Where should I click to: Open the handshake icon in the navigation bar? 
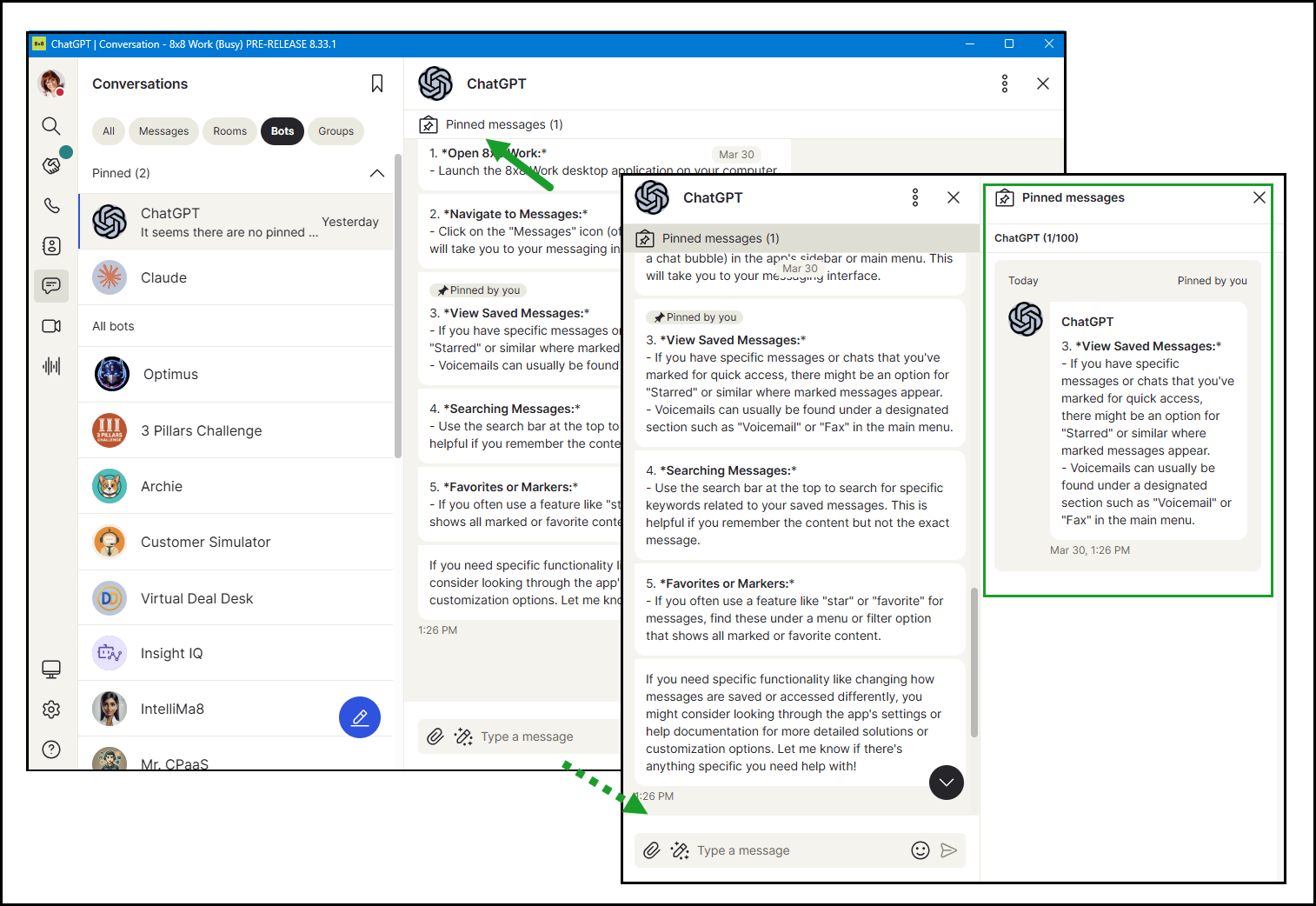51,165
